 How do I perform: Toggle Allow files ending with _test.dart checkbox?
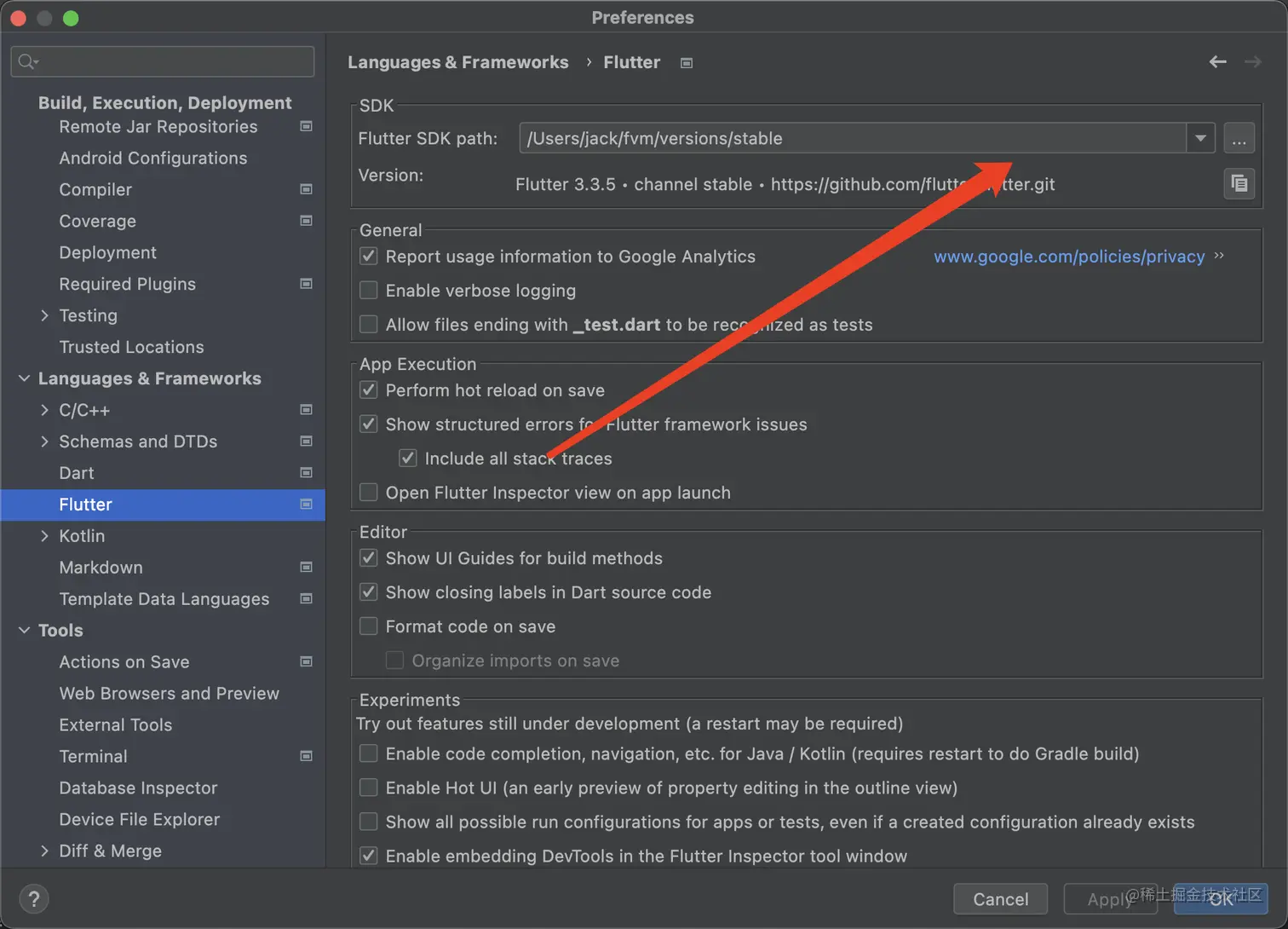click(369, 324)
